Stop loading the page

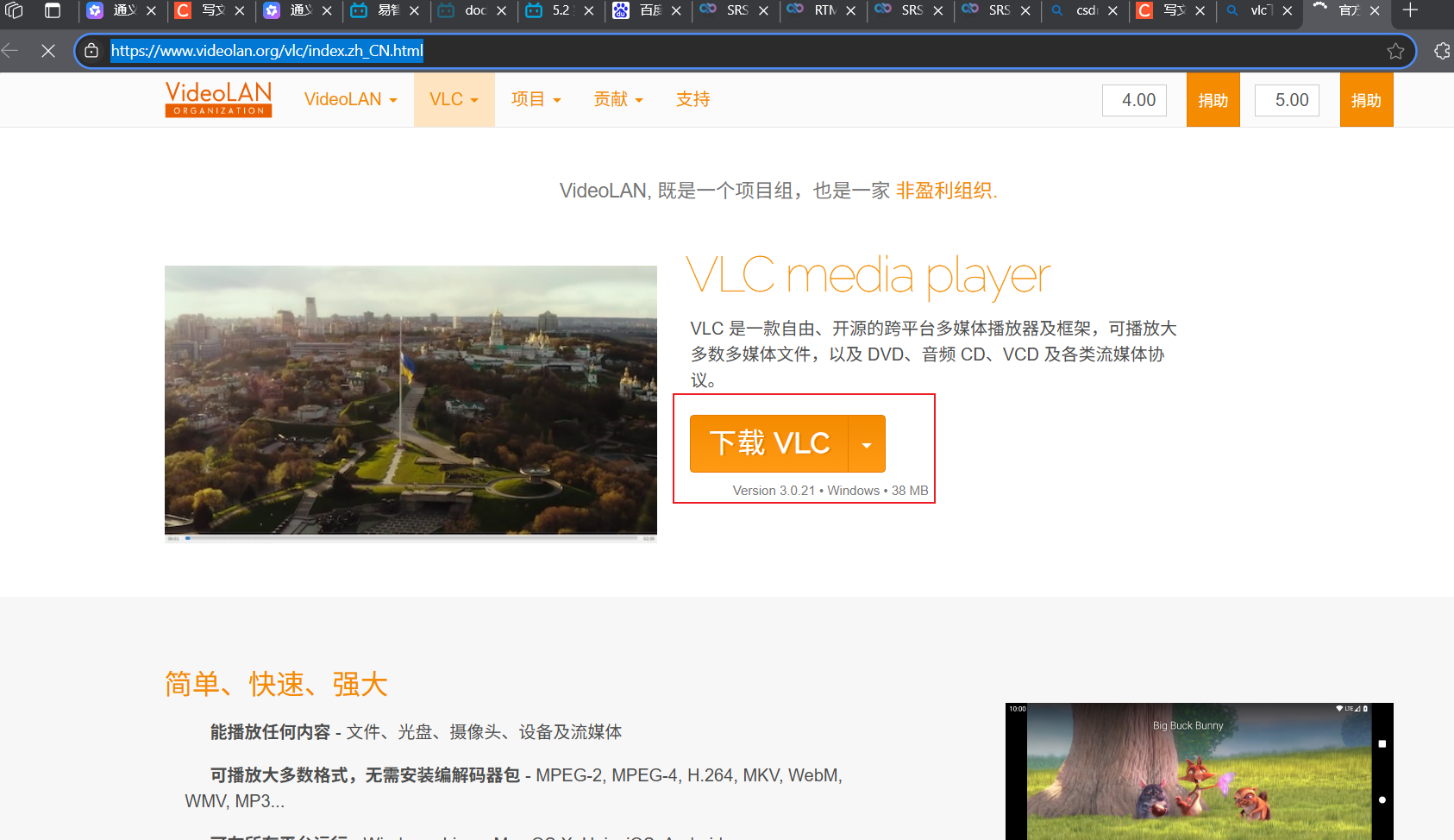point(48,51)
